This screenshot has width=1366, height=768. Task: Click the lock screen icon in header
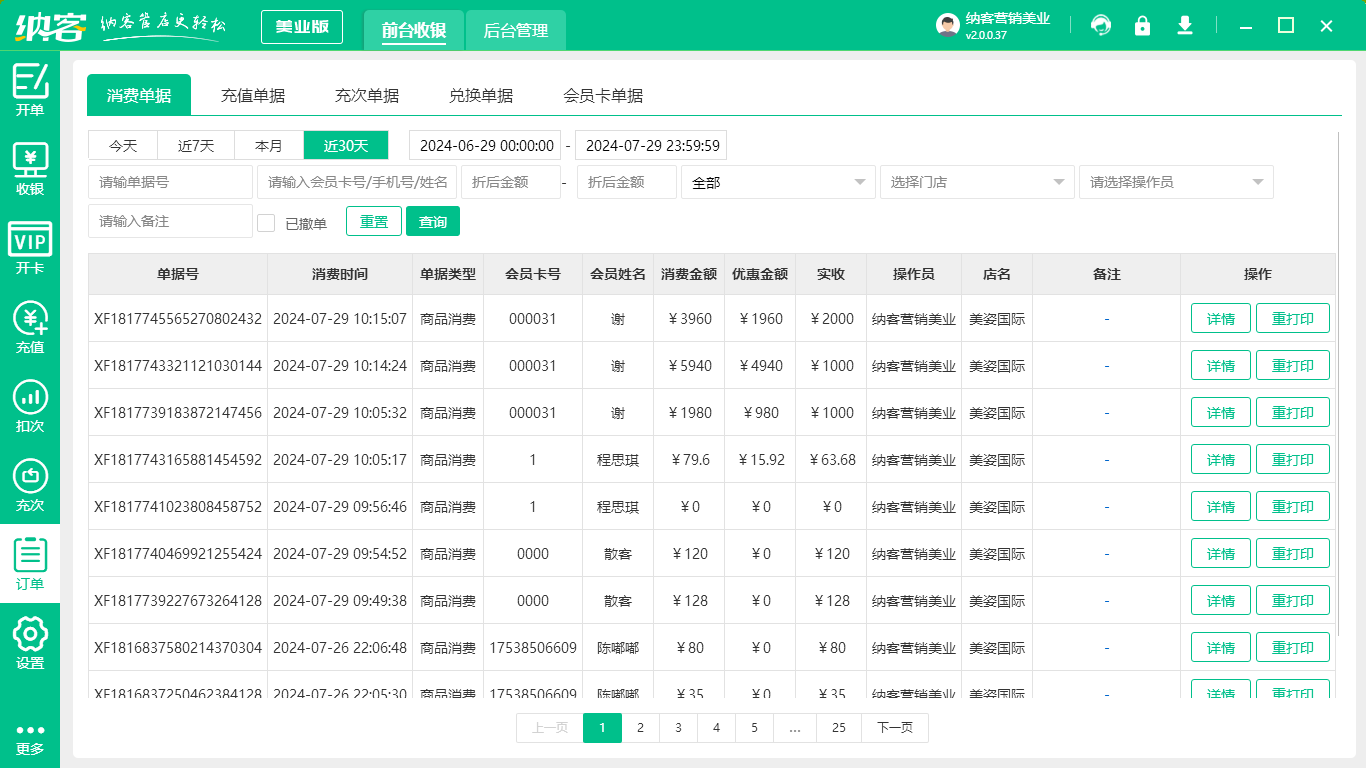pyautogui.click(x=1142, y=26)
